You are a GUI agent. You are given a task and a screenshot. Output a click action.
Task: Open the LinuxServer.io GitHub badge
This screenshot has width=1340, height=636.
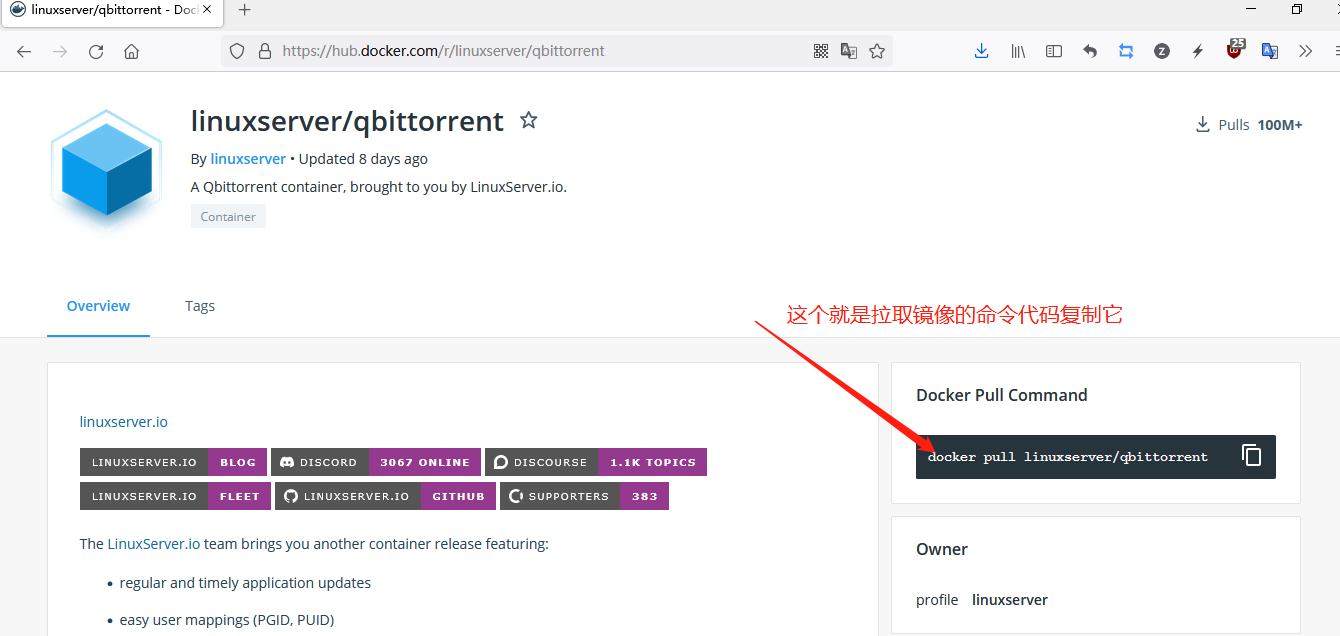[x=385, y=496]
